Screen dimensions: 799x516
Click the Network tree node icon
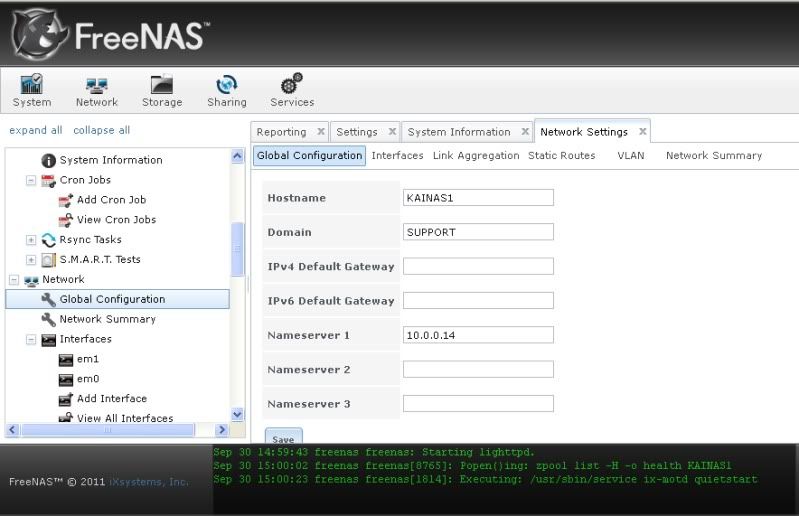(x=31, y=280)
